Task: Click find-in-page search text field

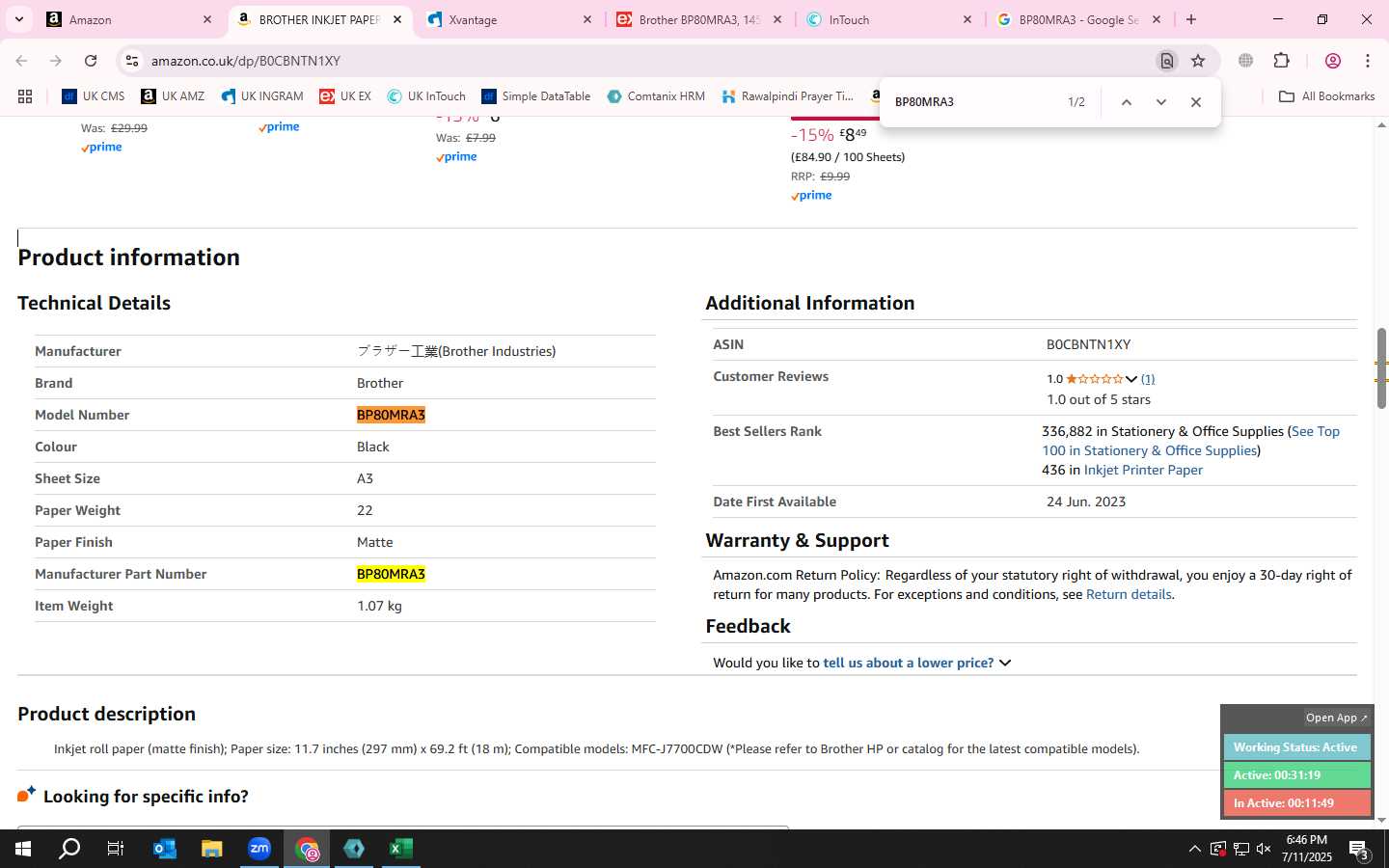Action: [x=972, y=102]
